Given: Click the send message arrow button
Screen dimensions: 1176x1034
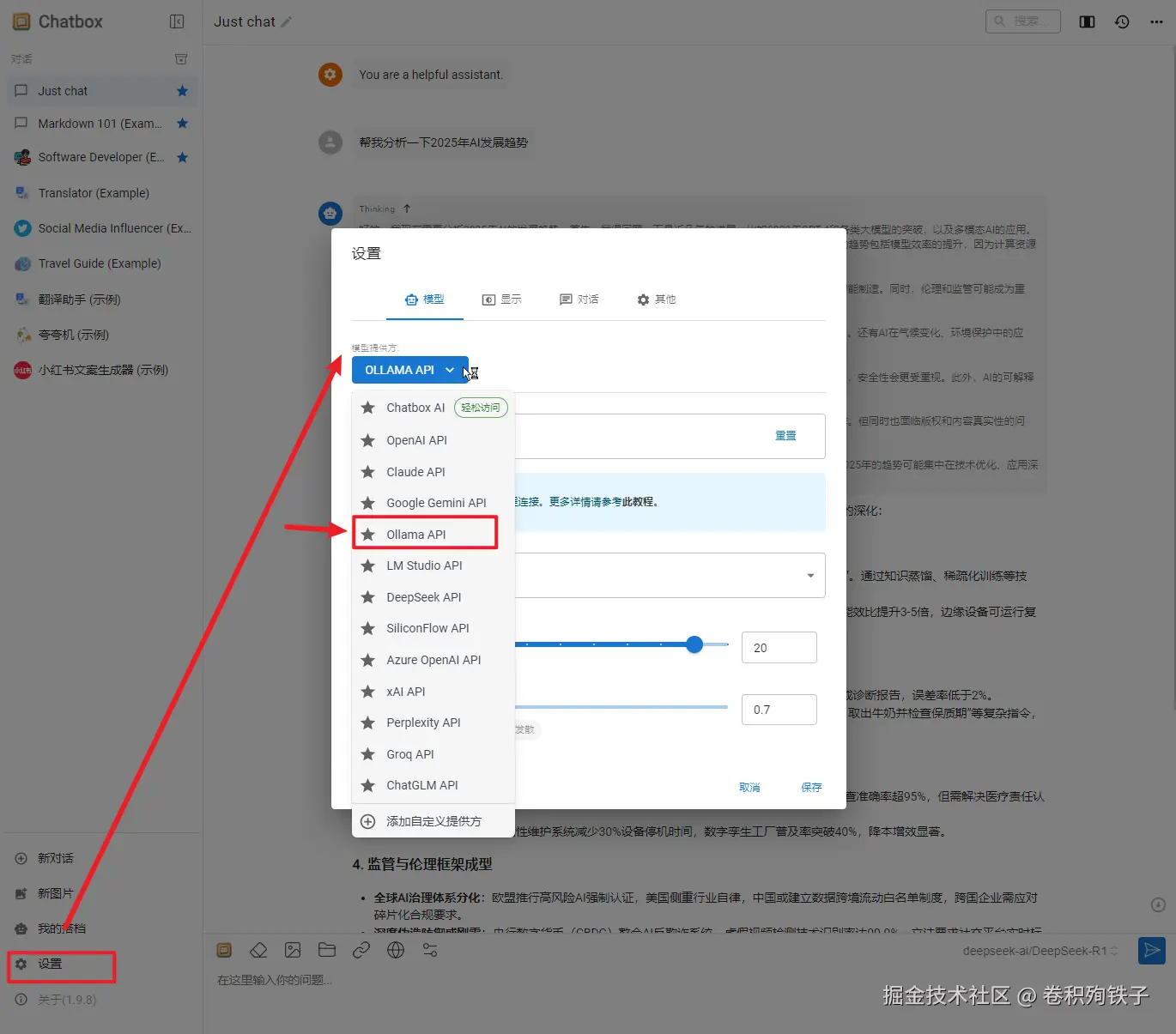Looking at the screenshot, I should [1152, 950].
